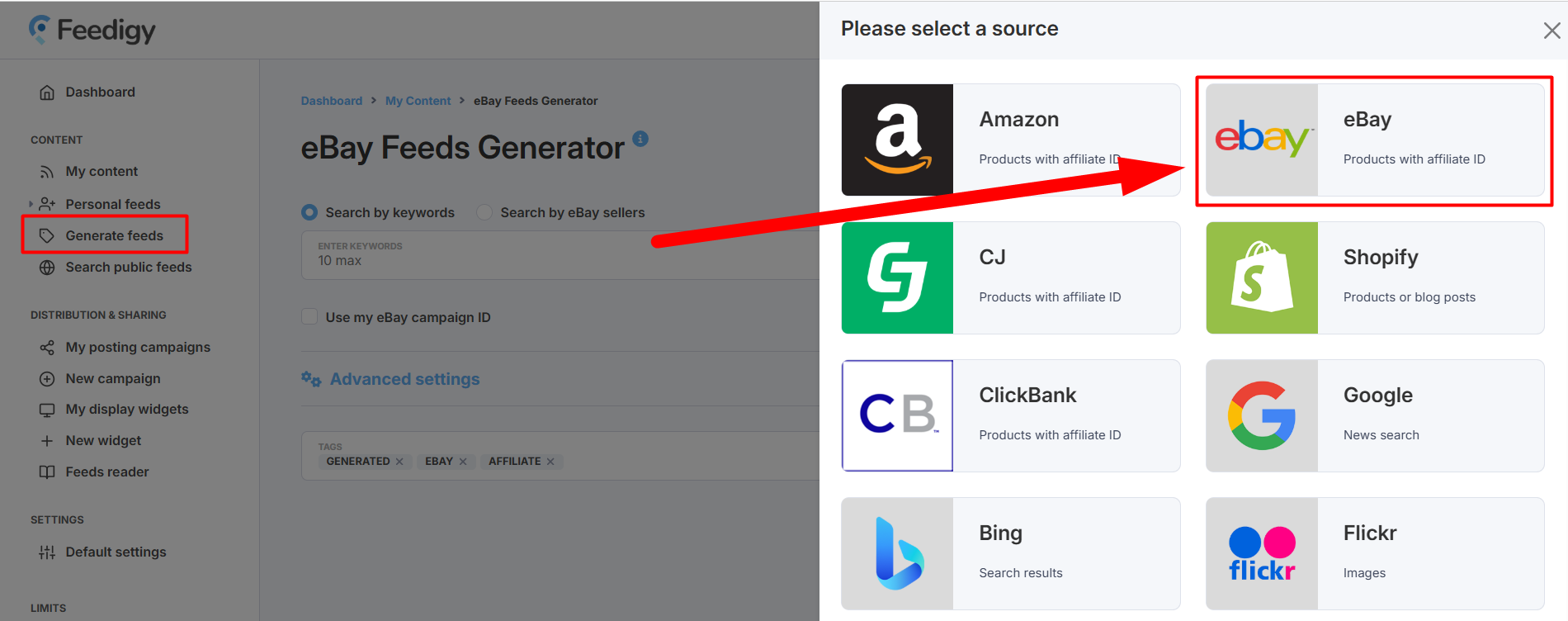Enable Use my eBay campaign ID

tap(309, 317)
